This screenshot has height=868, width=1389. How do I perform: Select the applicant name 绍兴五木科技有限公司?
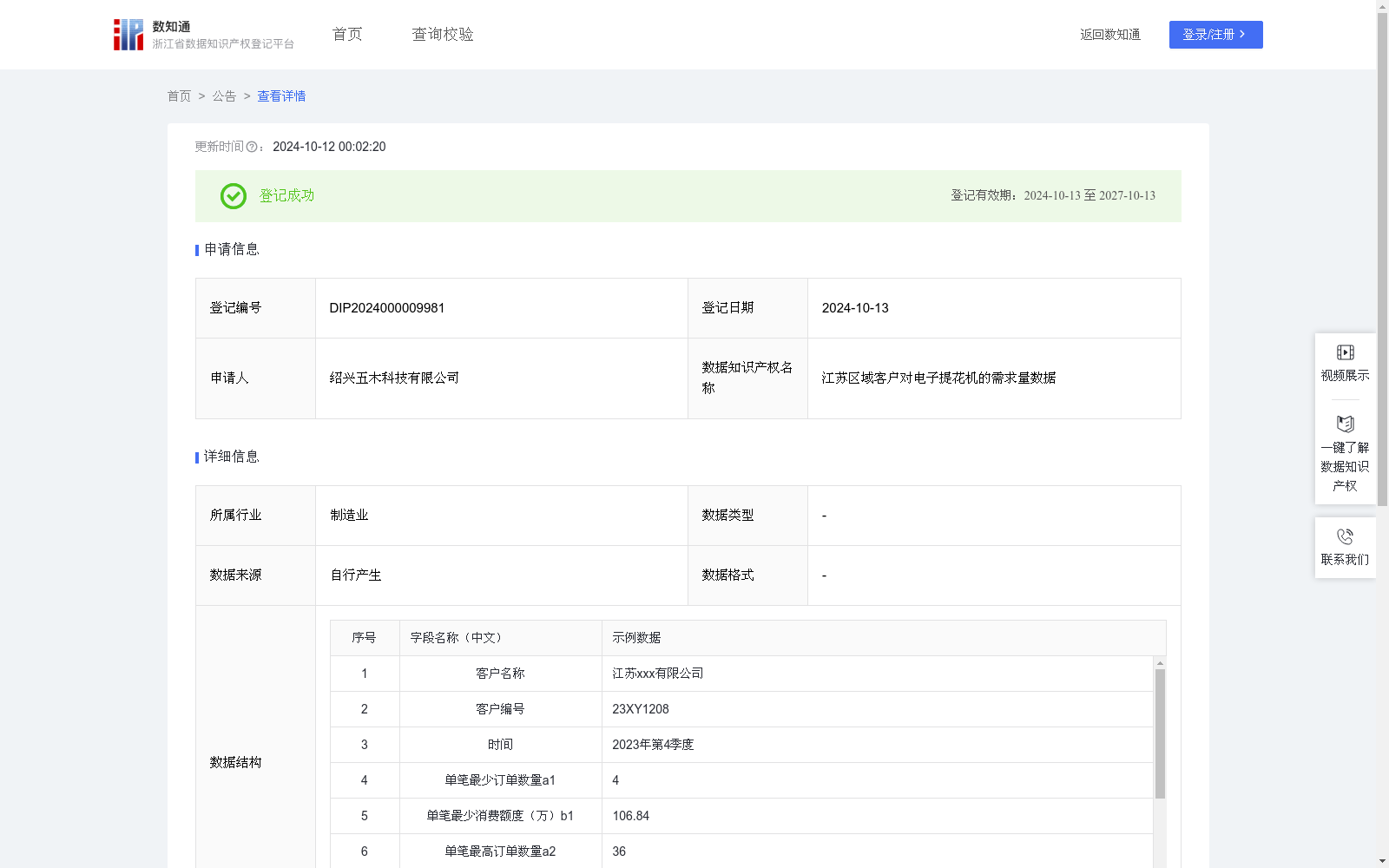(x=393, y=378)
